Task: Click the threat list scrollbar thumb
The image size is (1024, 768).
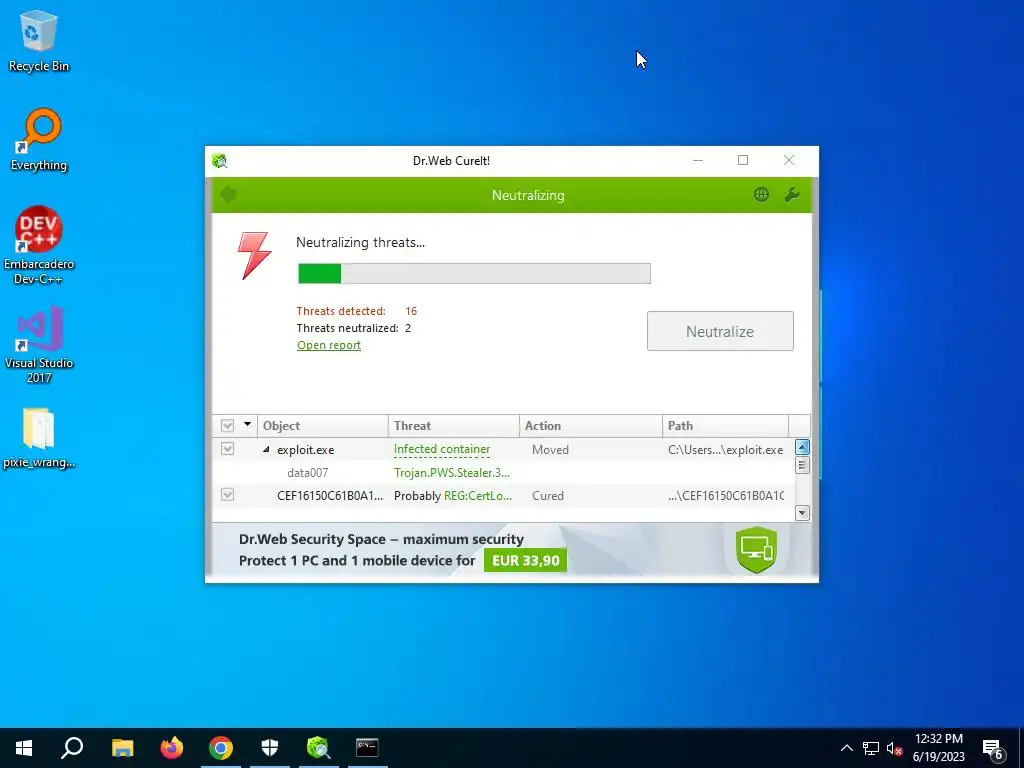Action: click(x=803, y=465)
